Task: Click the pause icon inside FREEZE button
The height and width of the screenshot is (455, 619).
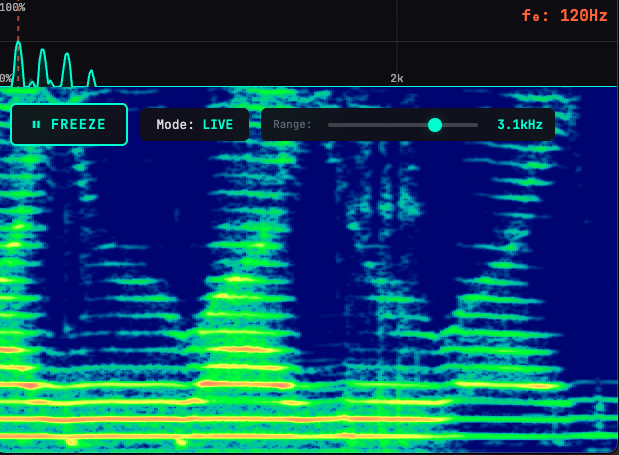Action: pyautogui.click(x=36, y=125)
